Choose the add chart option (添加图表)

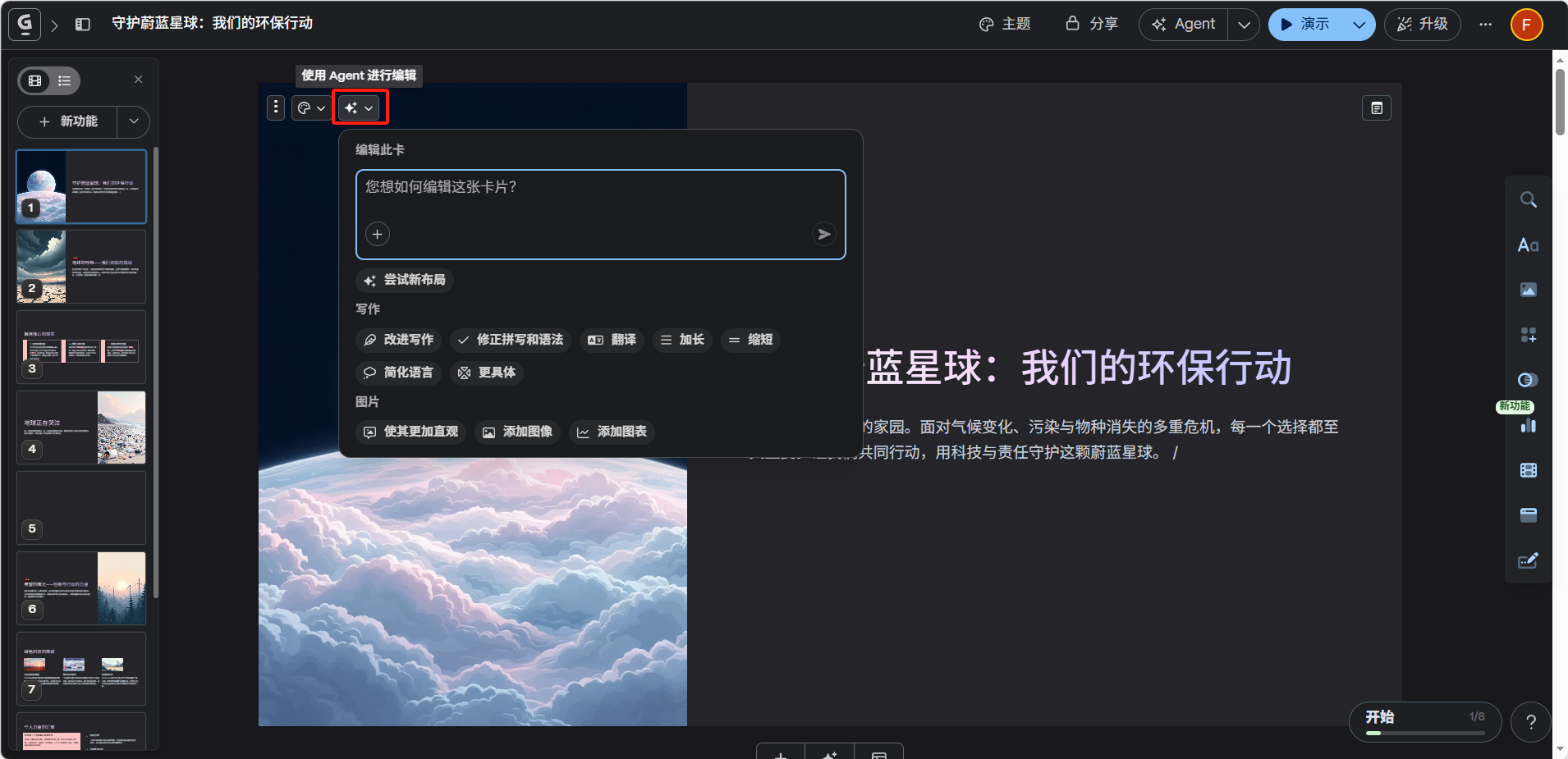pyautogui.click(x=612, y=432)
